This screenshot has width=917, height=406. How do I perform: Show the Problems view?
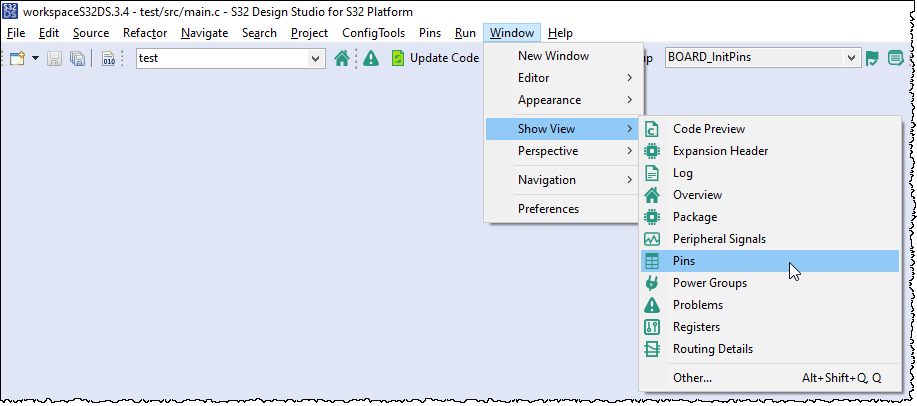point(770,305)
